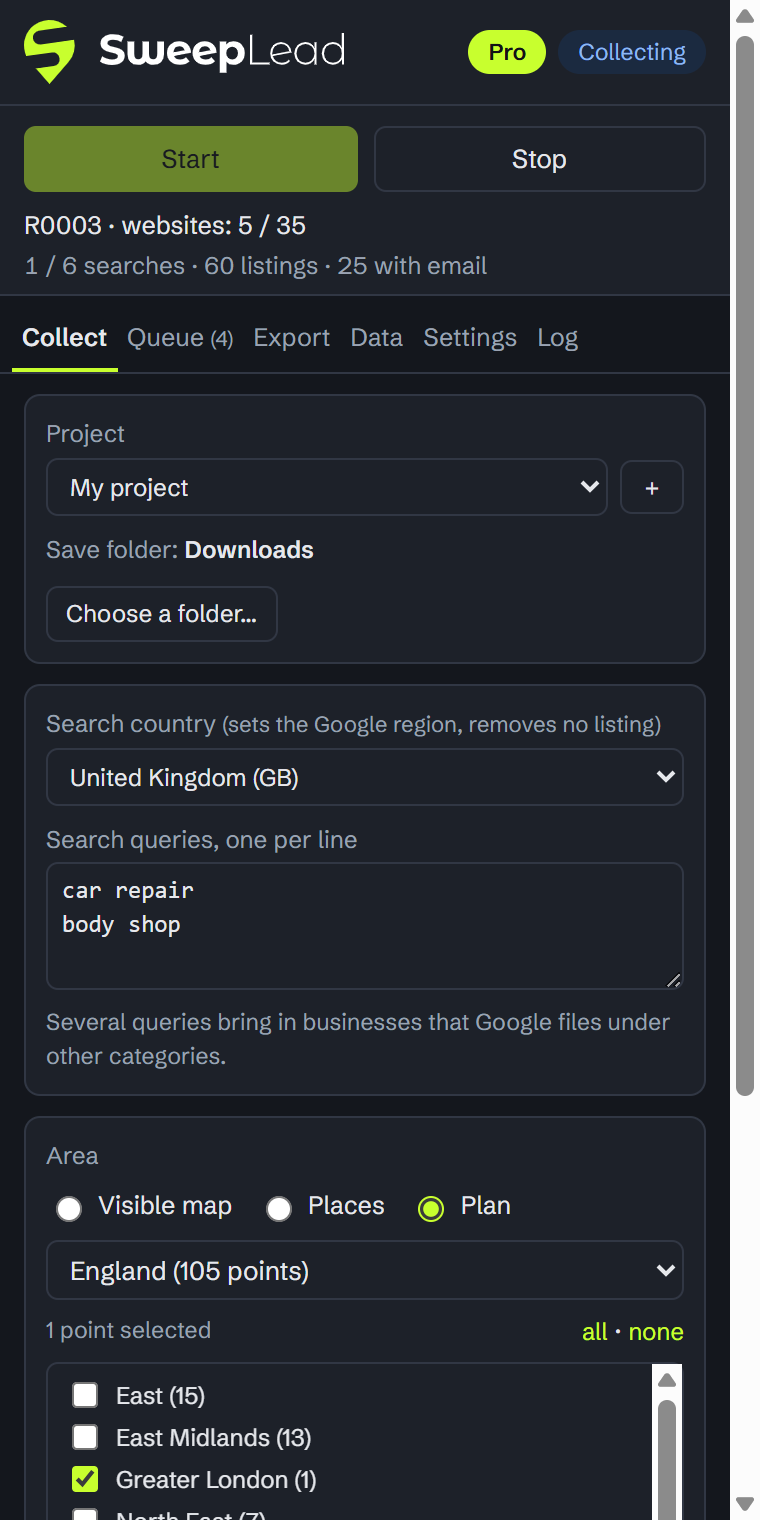Viewport: 760px width, 1520px height.
Task: Select the Plan radio option
Action: (x=431, y=1209)
